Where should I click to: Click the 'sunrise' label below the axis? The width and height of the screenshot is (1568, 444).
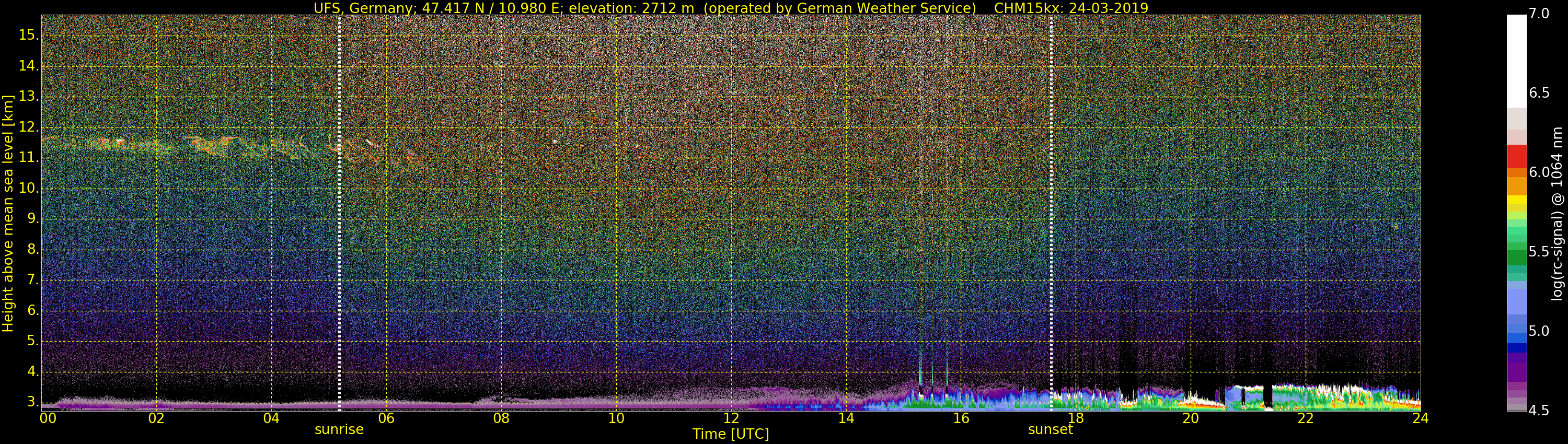point(339,429)
